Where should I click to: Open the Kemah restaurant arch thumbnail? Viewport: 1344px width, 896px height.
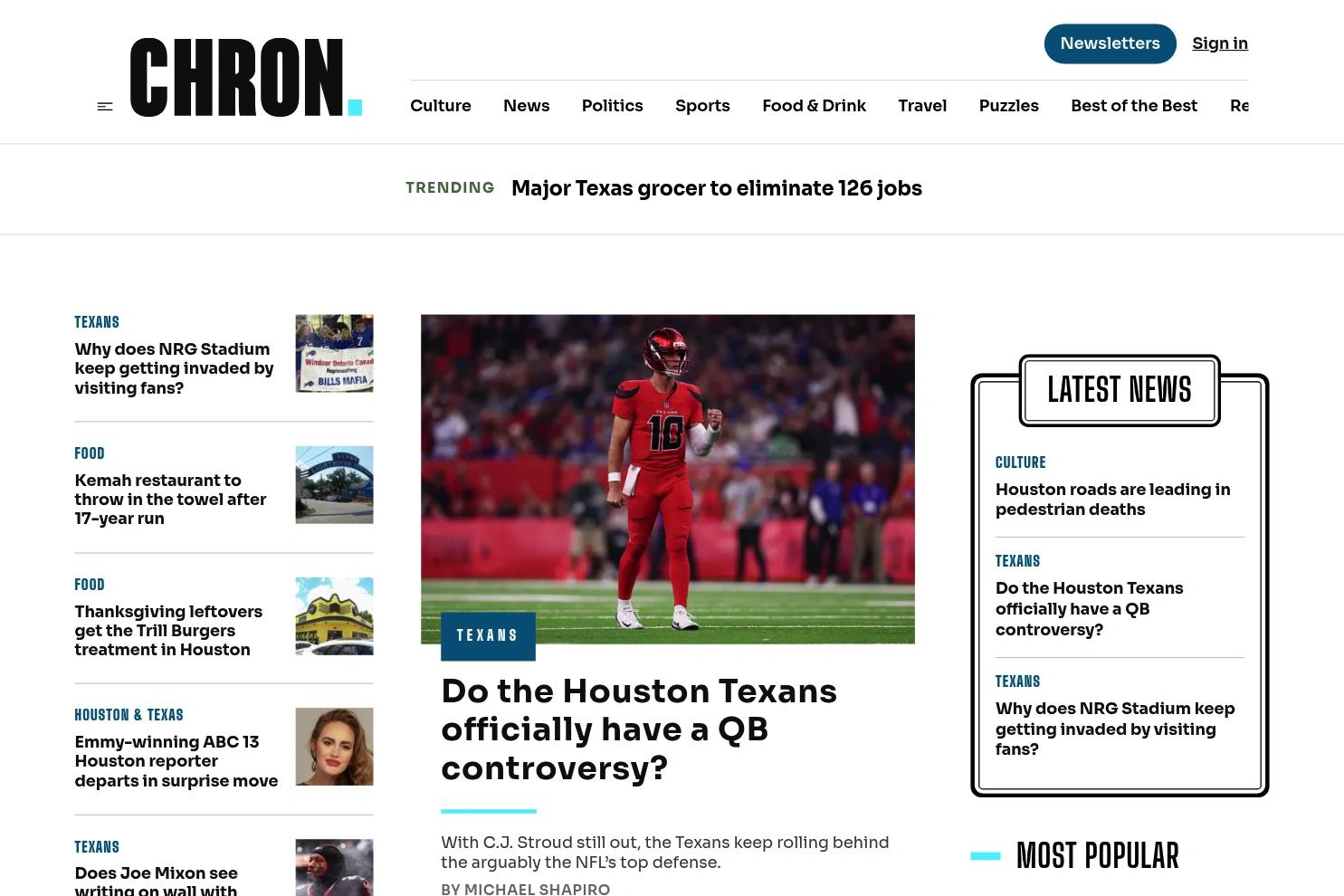pyautogui.click(x=334, y=485)
